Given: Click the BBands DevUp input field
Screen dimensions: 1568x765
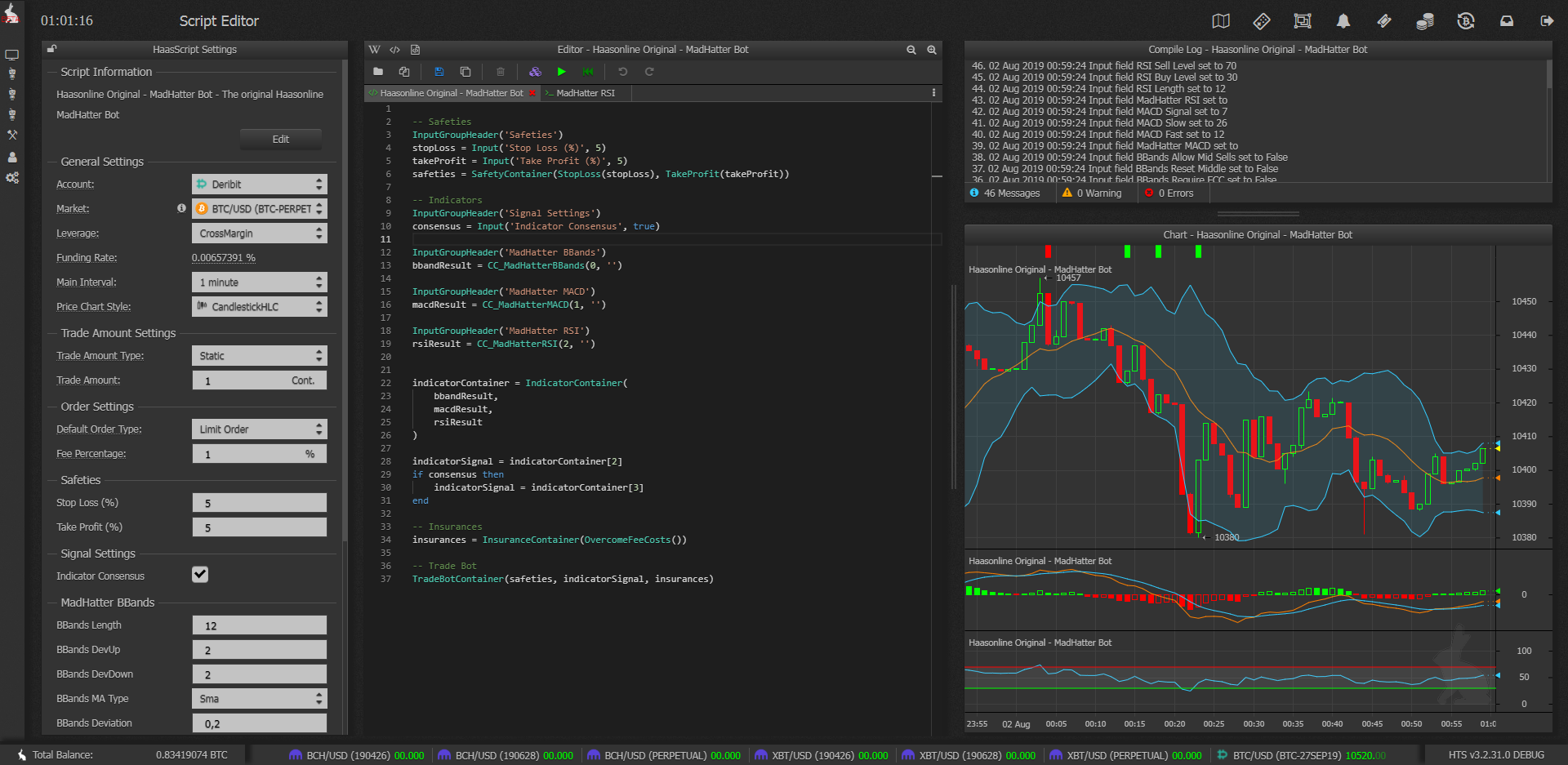Looking at the screenshot, I should point(260,650).
